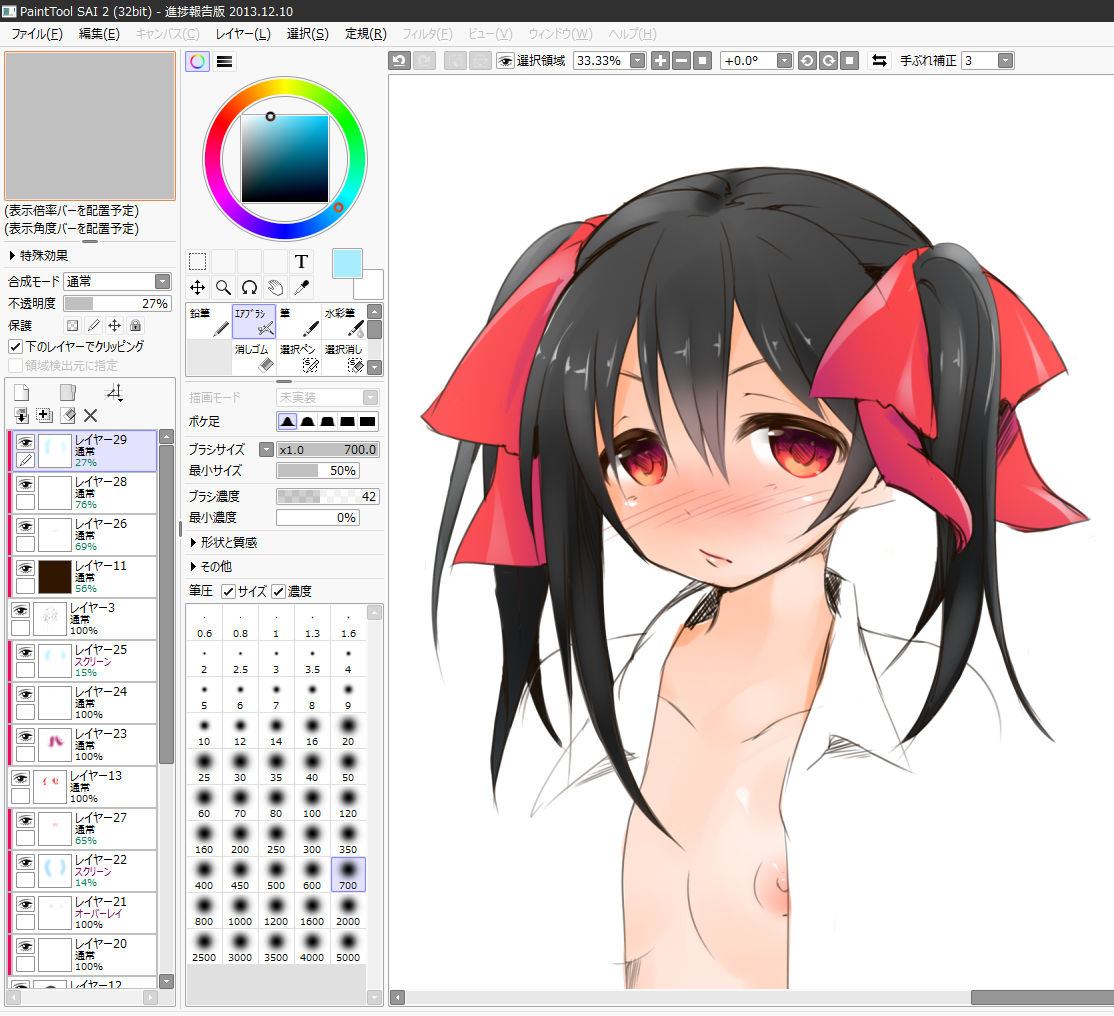Choose the 選択消し selection eraser

344,357
